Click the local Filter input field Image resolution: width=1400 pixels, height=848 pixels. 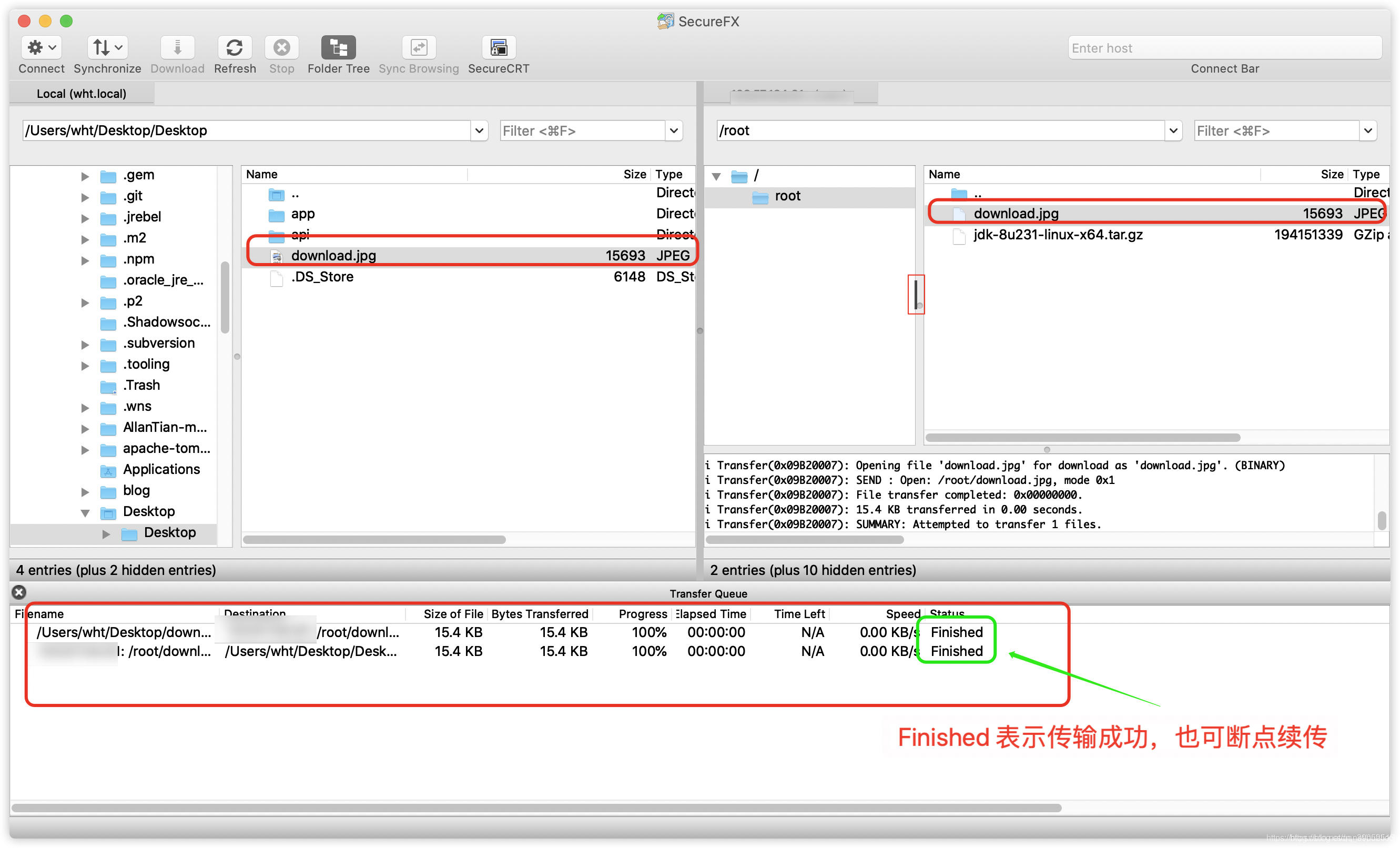pyautogui.click(x=582, y=130)
